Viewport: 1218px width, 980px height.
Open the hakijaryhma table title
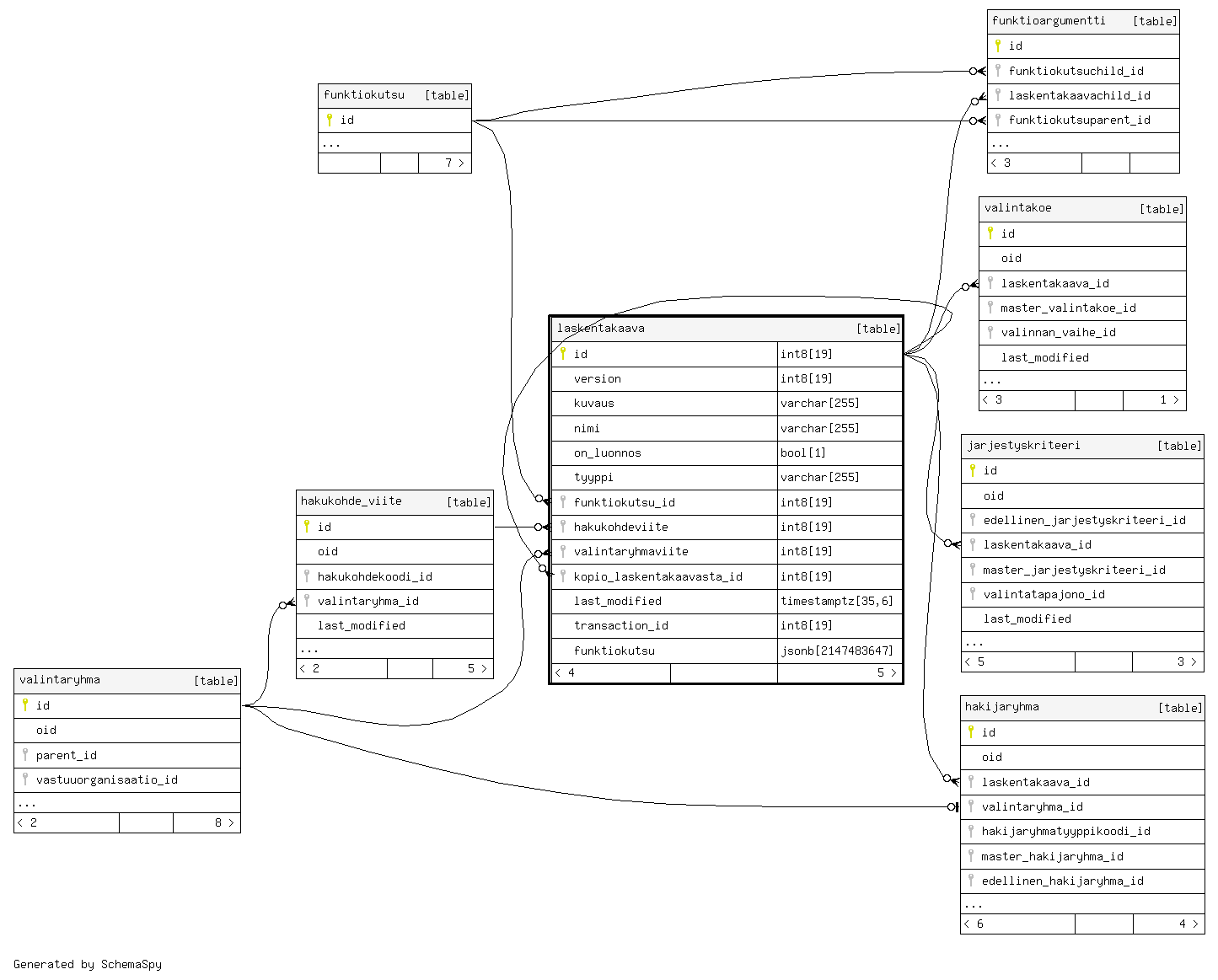coord(1002,706)
